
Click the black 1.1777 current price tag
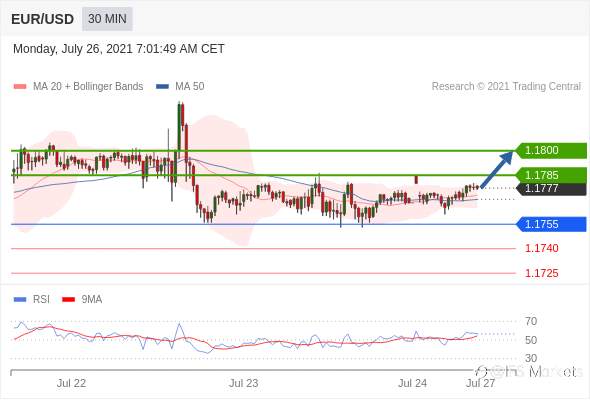[x=552, y=188]
